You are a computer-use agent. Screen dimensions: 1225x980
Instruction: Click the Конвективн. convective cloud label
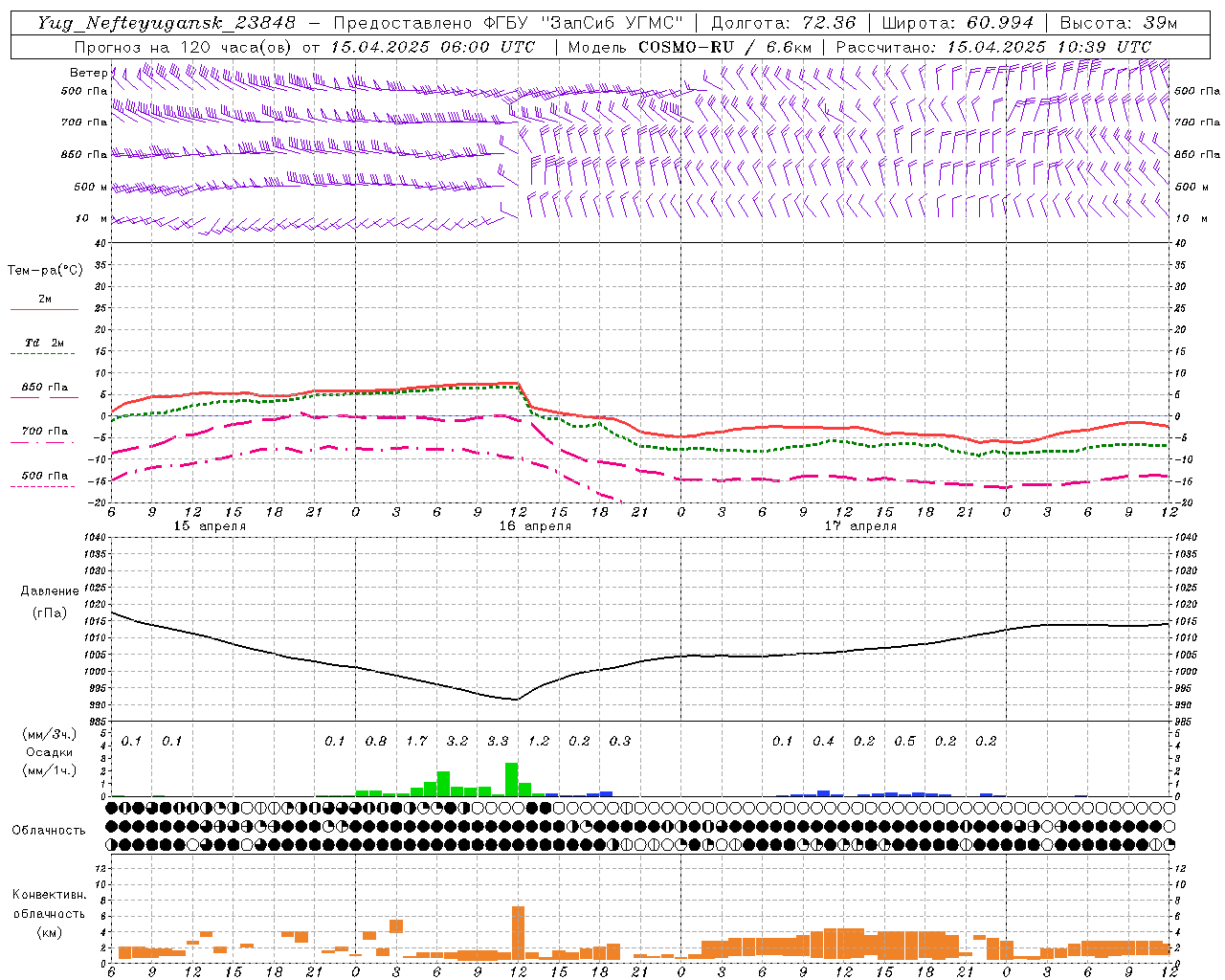click(x=49, y=895)
